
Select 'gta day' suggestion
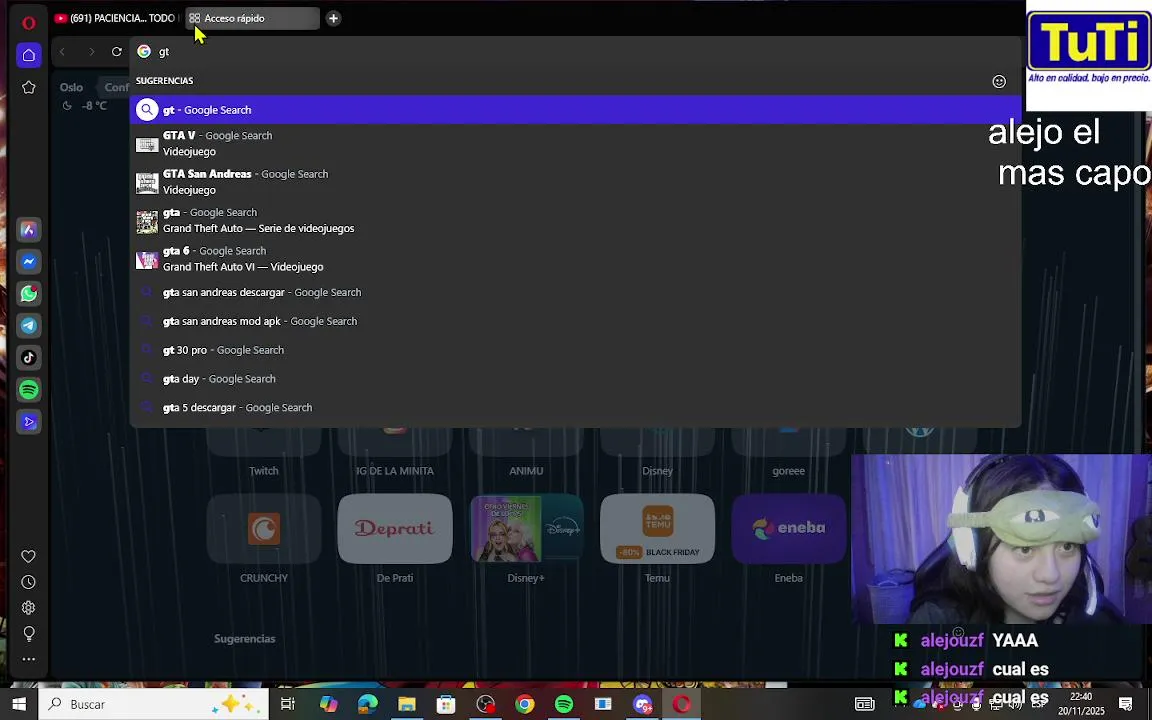point(575,378)
